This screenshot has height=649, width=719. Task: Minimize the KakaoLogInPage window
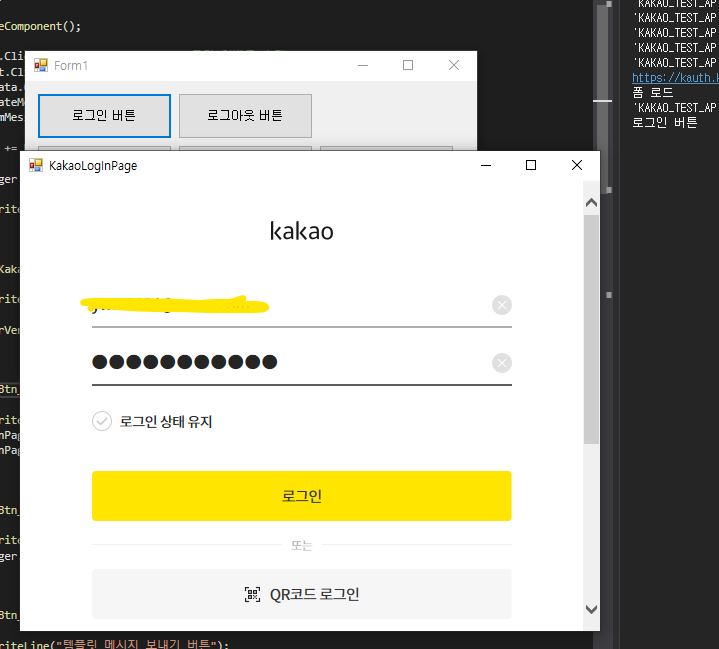(486, 165)
